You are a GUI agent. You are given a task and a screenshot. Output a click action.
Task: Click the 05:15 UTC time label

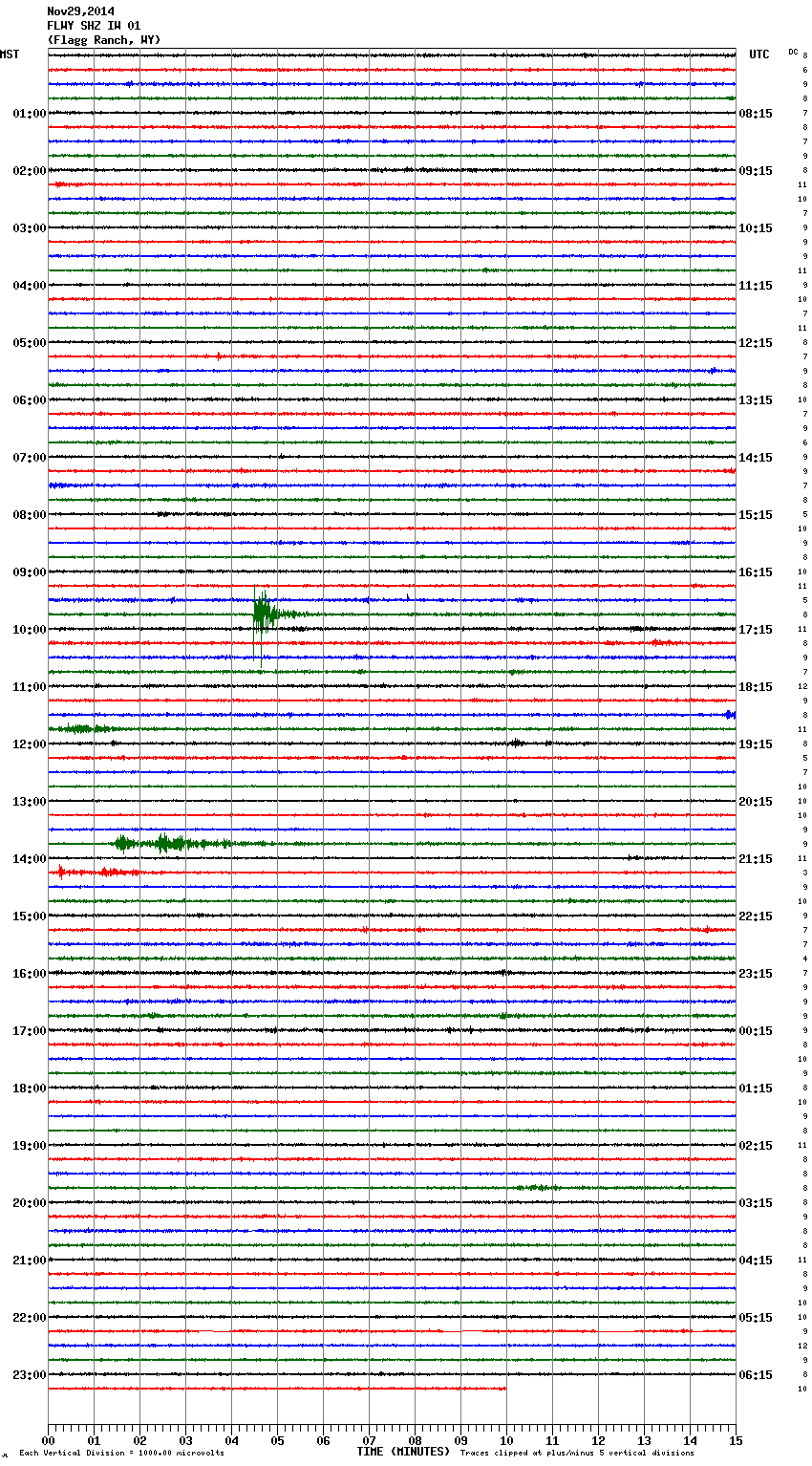tap(756, 1318)
